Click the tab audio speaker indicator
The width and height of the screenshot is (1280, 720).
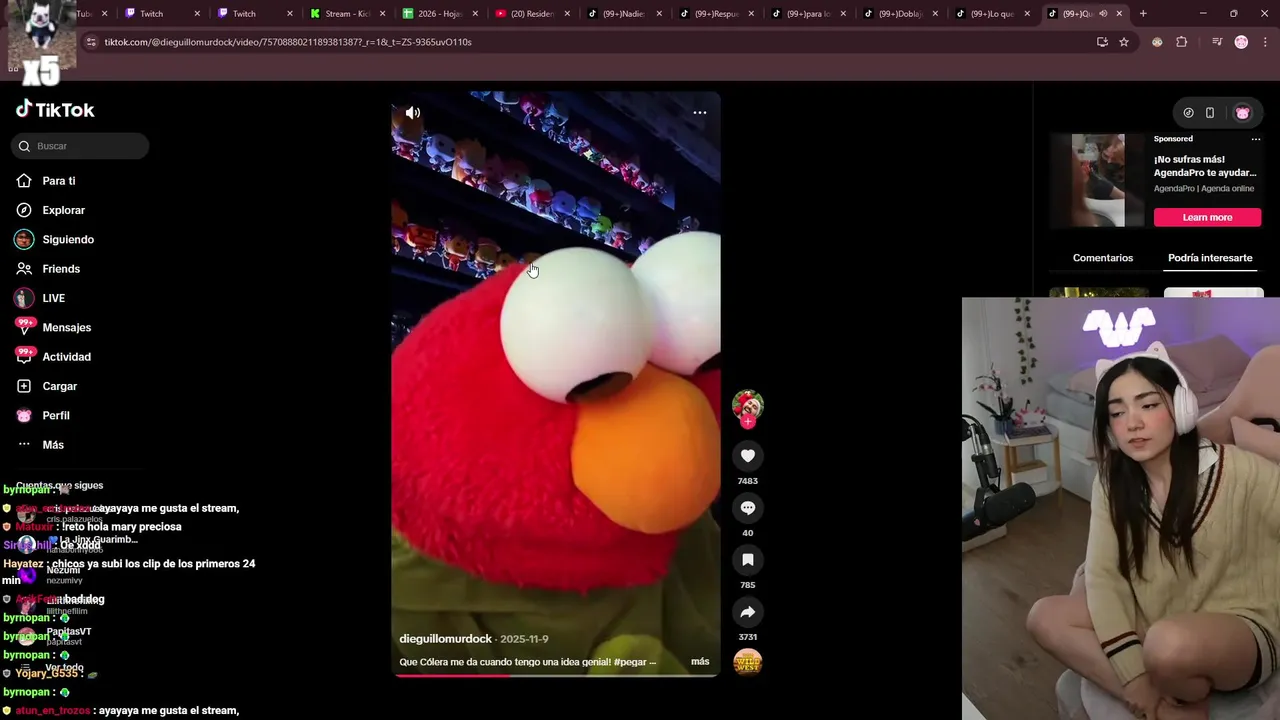tap(1103, 14)
